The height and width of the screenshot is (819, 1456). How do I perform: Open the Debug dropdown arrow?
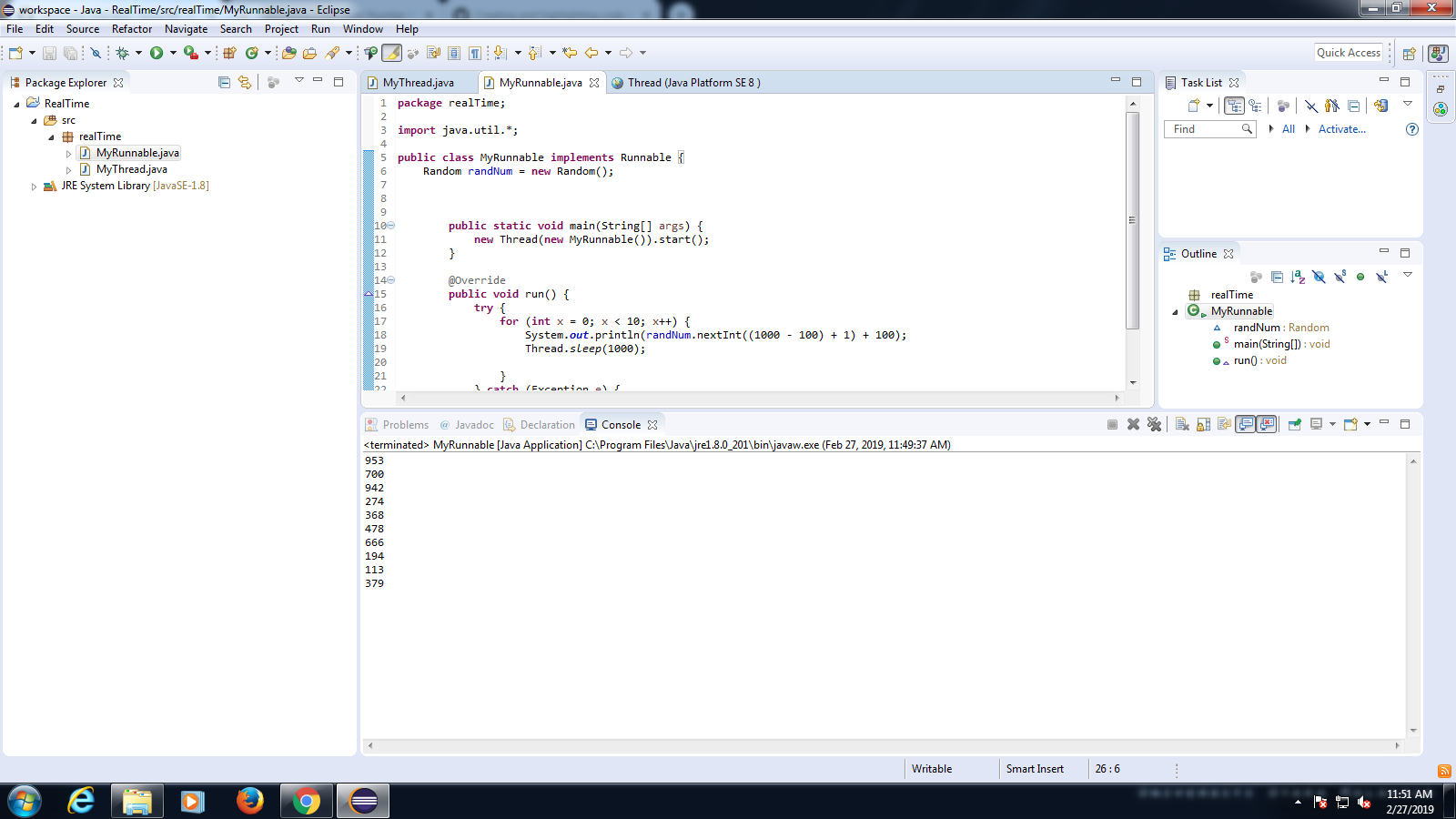(138, 53)
